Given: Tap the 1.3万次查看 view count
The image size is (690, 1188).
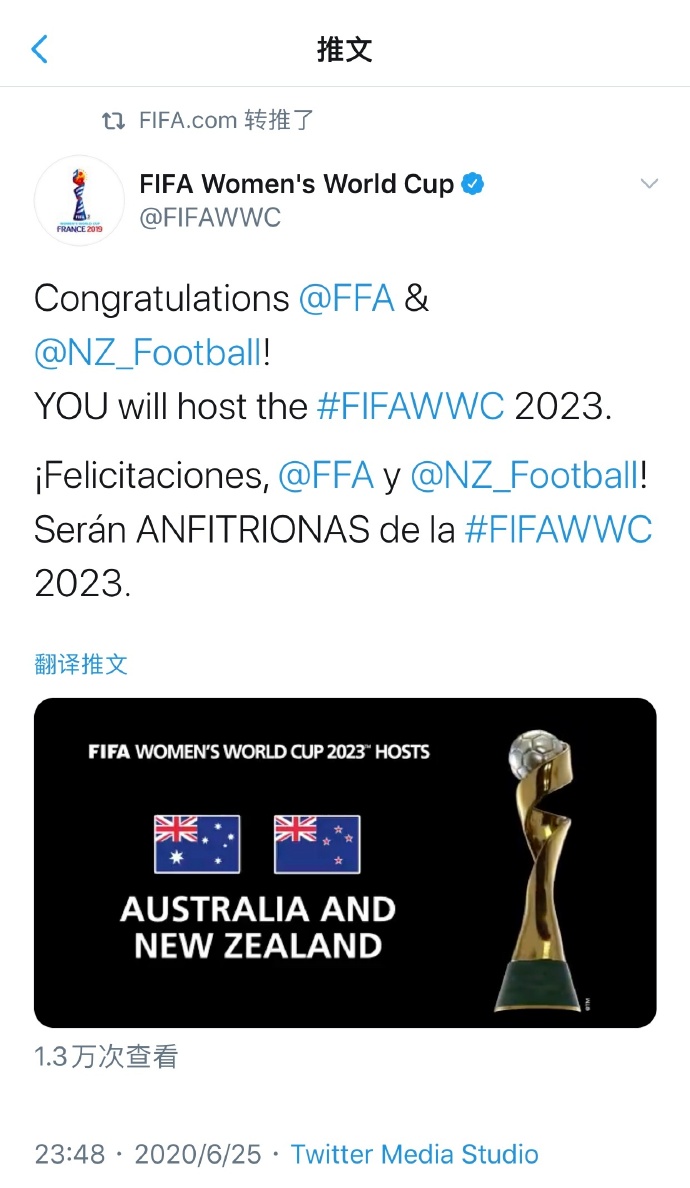Looking at the screenshot, I should [106, 1057].
